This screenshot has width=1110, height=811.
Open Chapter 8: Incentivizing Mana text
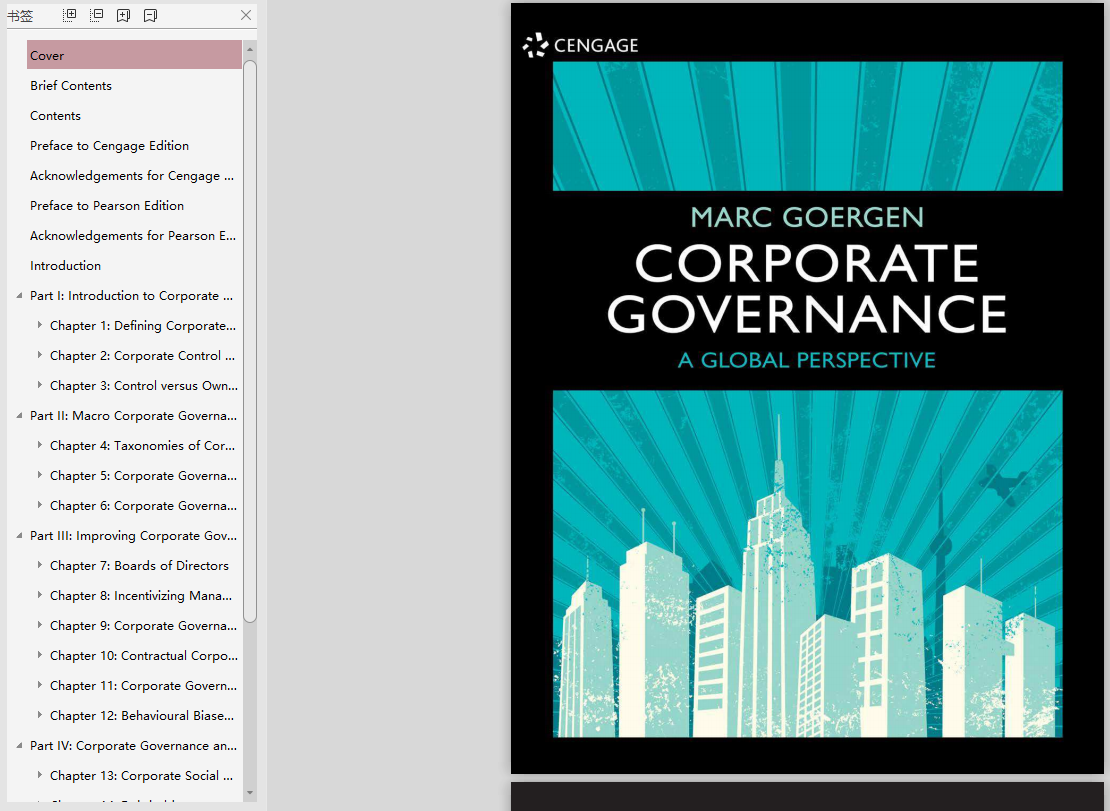coord(141,596)
